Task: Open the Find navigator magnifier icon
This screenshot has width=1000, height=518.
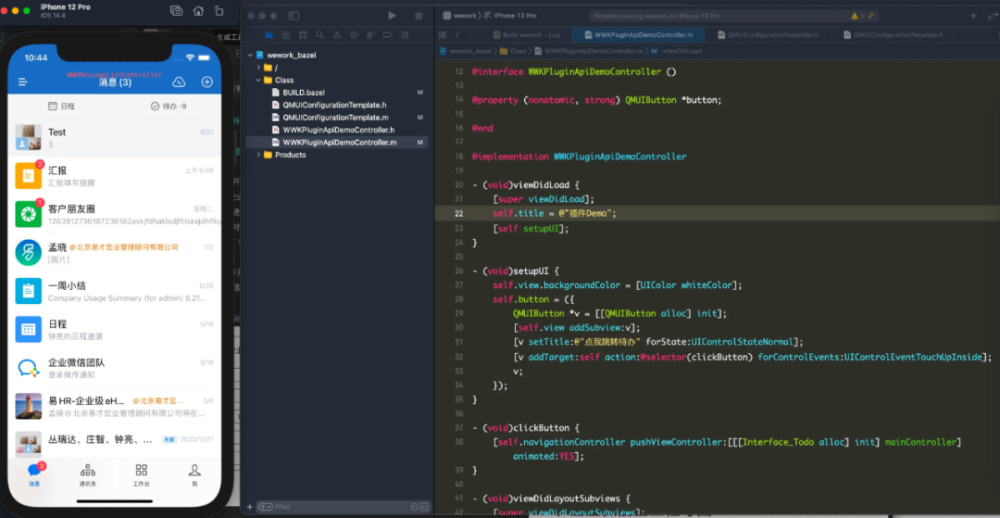Action: coord(320,34)
